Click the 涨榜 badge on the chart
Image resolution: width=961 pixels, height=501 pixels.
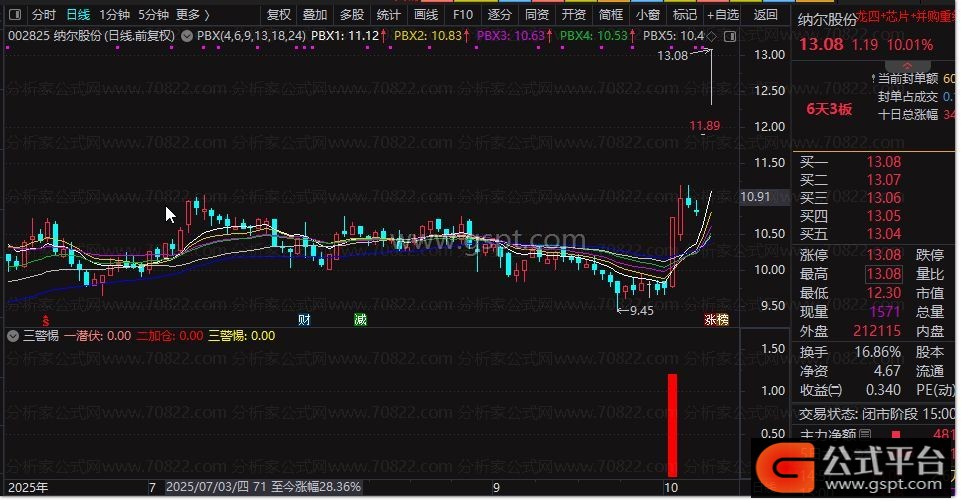click(716, 320)
